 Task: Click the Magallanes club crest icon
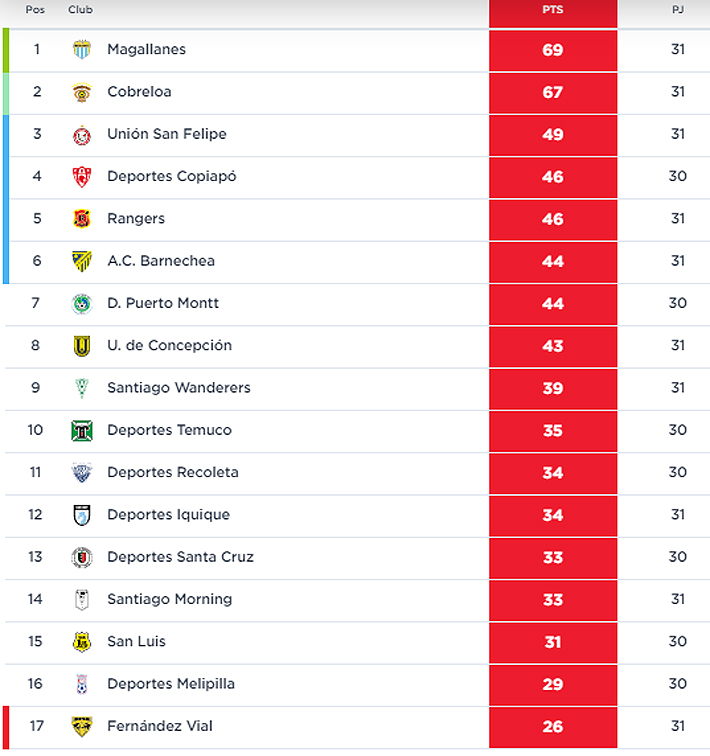click(x=82, y=50)
